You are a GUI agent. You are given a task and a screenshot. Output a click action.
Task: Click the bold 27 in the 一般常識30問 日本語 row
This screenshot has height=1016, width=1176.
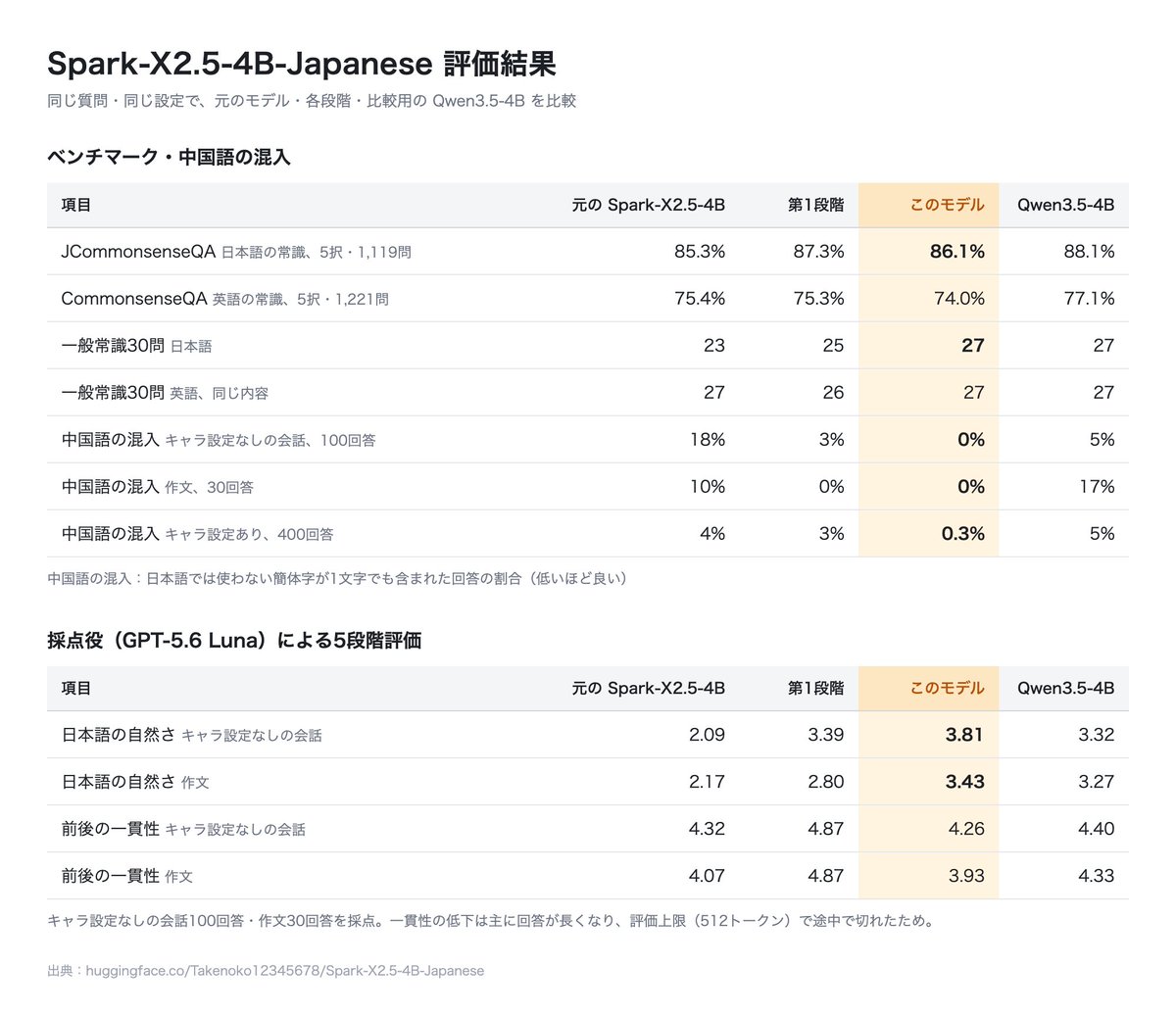click(x=973, y=346)
